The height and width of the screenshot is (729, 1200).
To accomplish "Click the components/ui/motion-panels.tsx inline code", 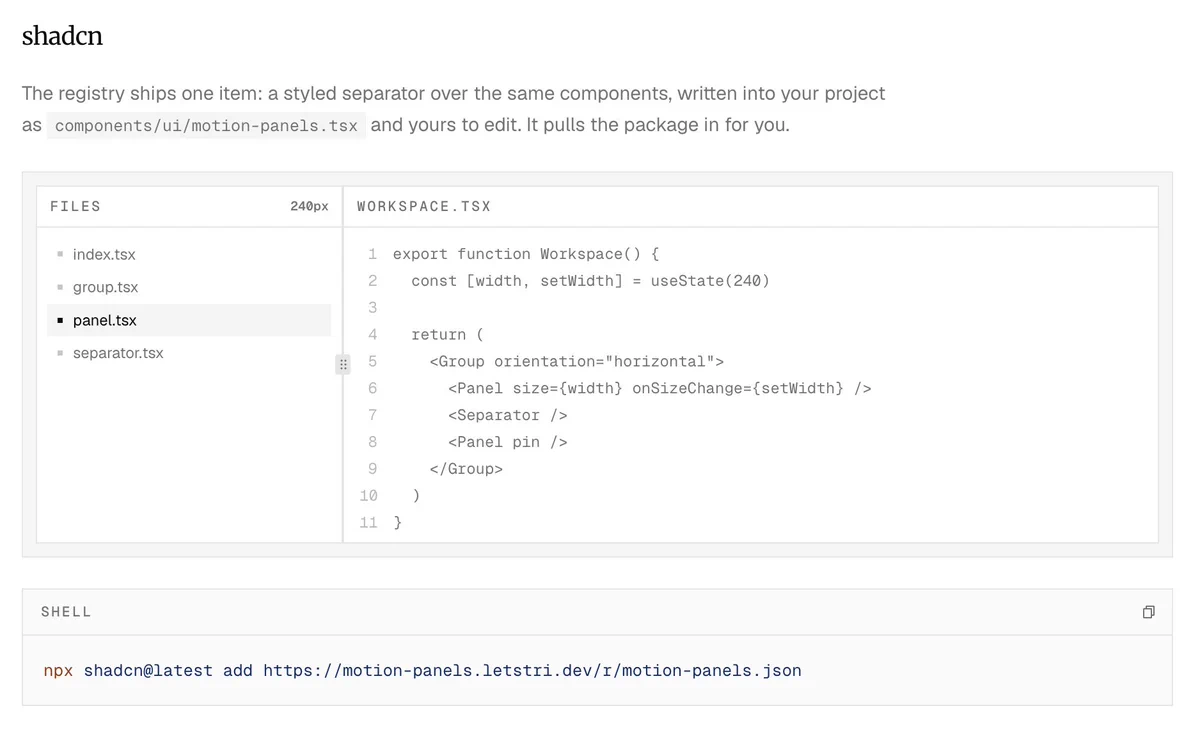I will click(206, 126).
